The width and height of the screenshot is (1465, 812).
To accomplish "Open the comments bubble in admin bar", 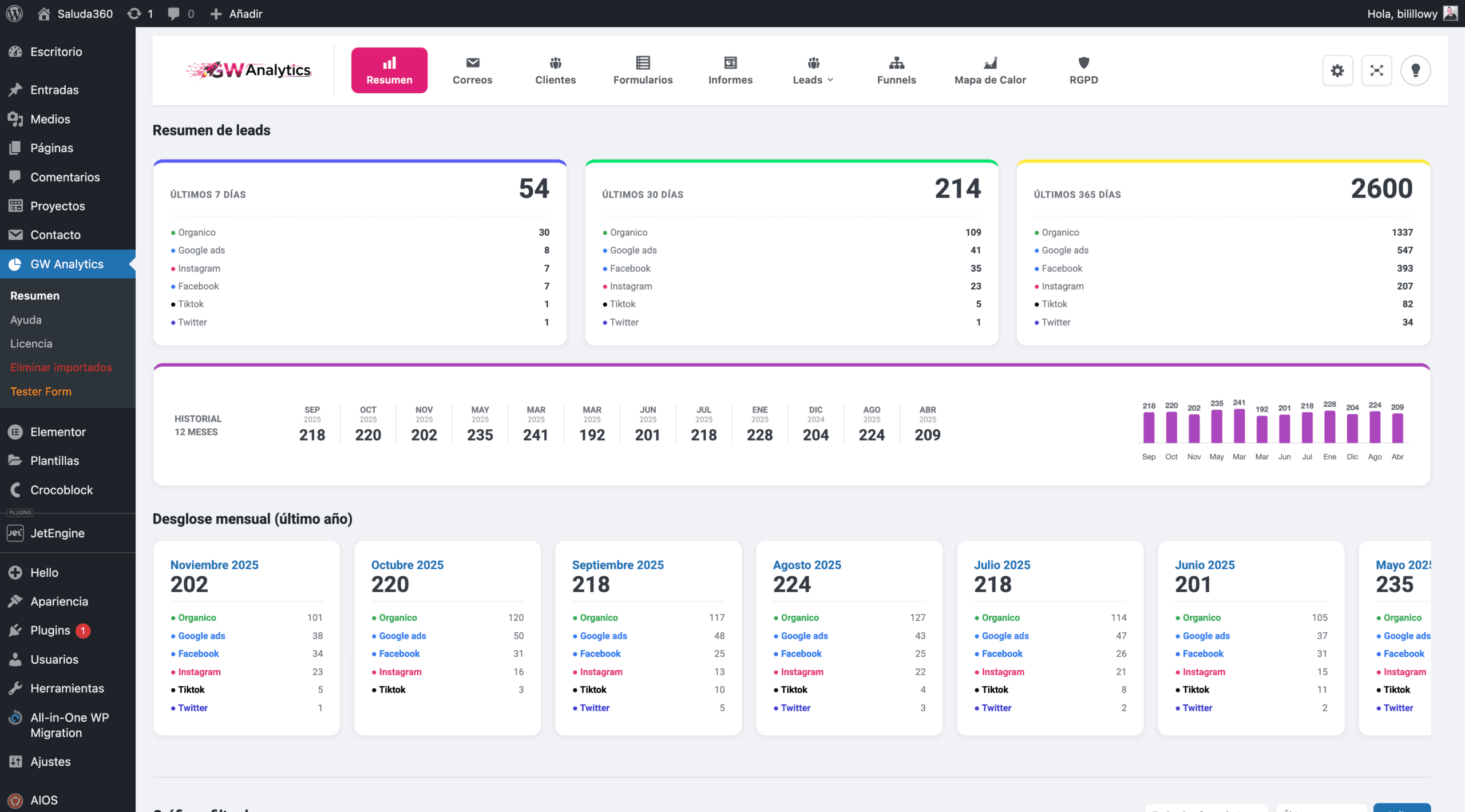I will pyautogui.click(x=181, y=13).
